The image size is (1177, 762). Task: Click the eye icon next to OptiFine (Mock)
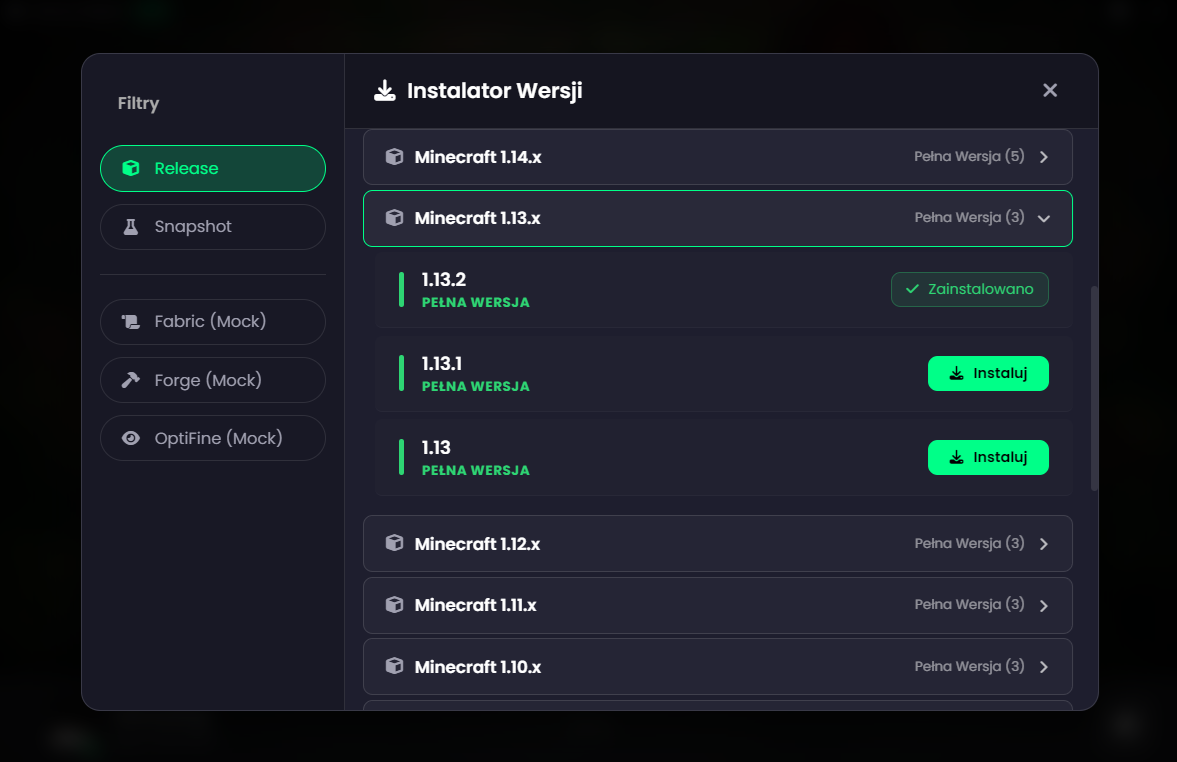click(131, 438)
